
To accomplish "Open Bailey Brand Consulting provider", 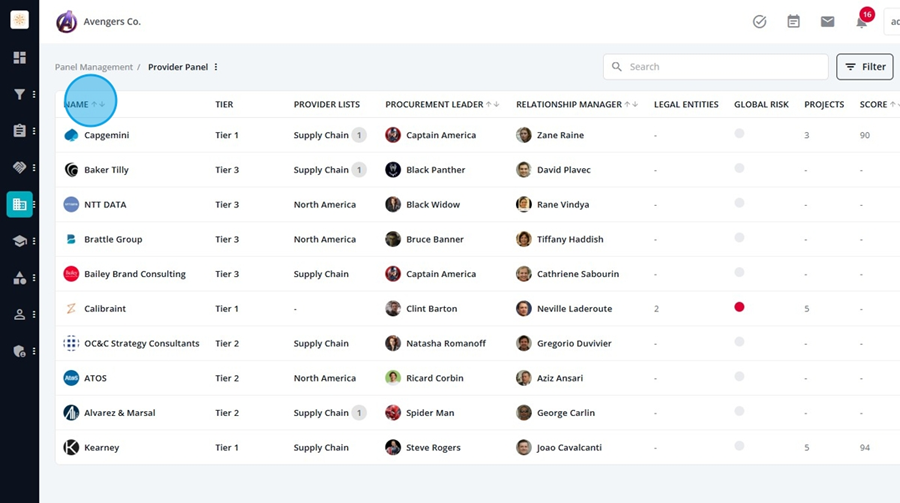I will 135,274.
